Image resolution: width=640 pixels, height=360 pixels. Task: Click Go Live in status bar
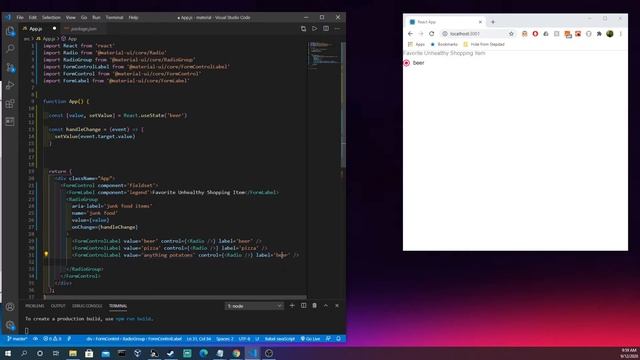click(x=311, y=339)
